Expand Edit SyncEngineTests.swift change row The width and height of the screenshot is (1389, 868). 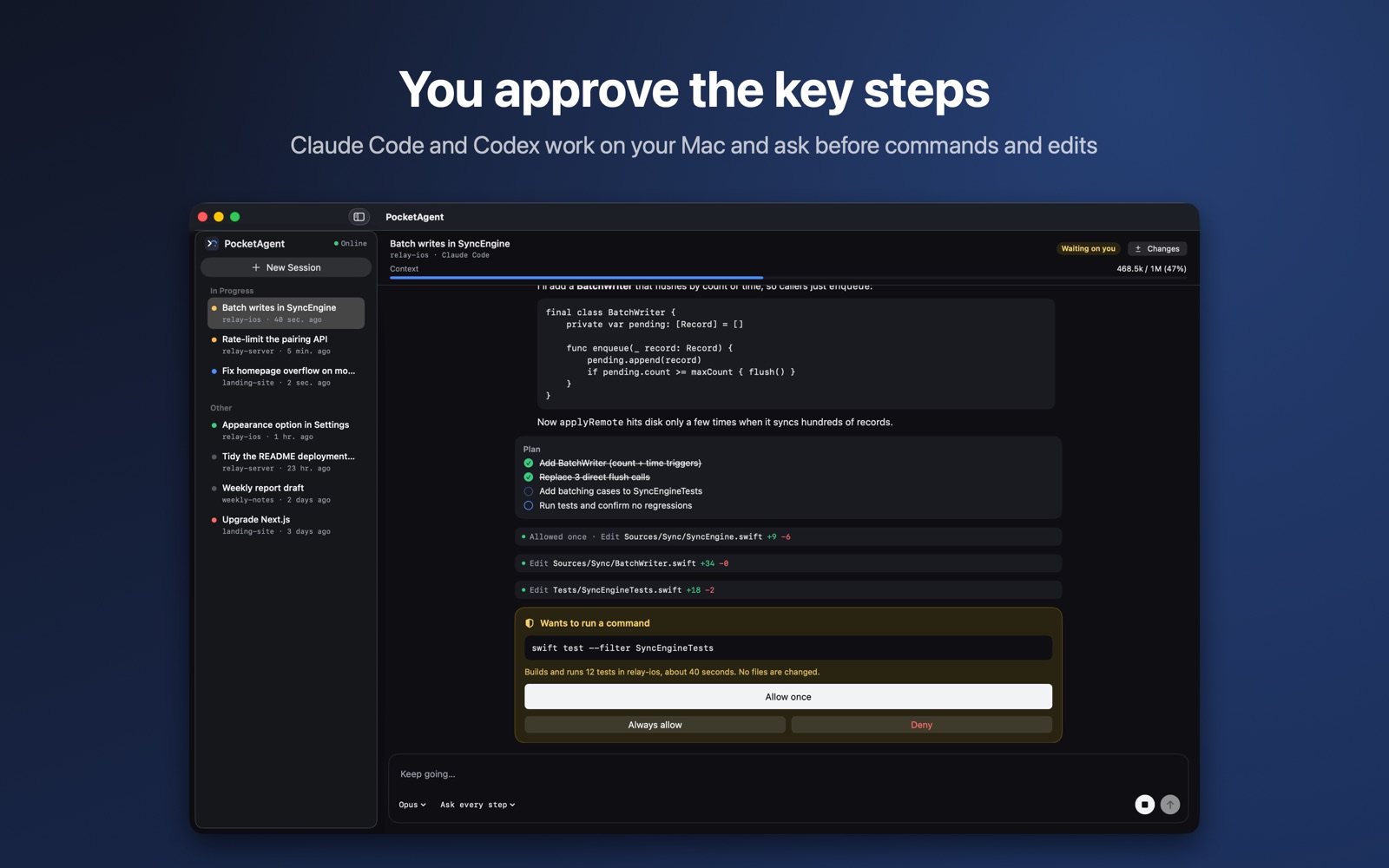coord(788,590)
